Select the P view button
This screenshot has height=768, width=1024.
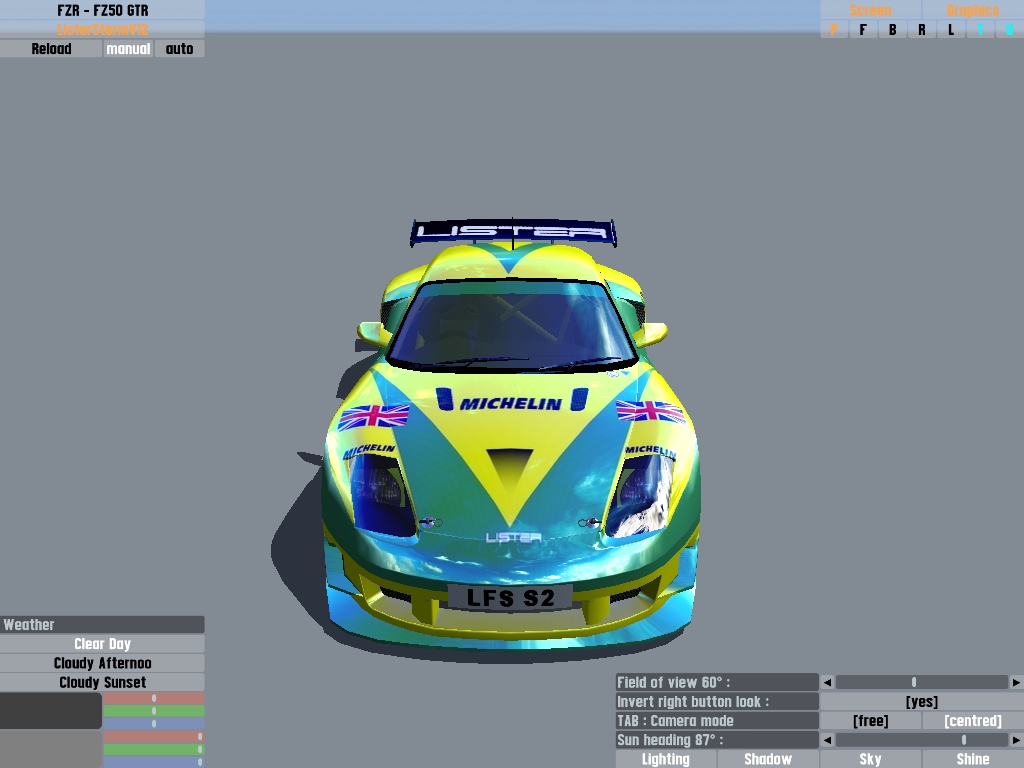(x=834, y=29)
